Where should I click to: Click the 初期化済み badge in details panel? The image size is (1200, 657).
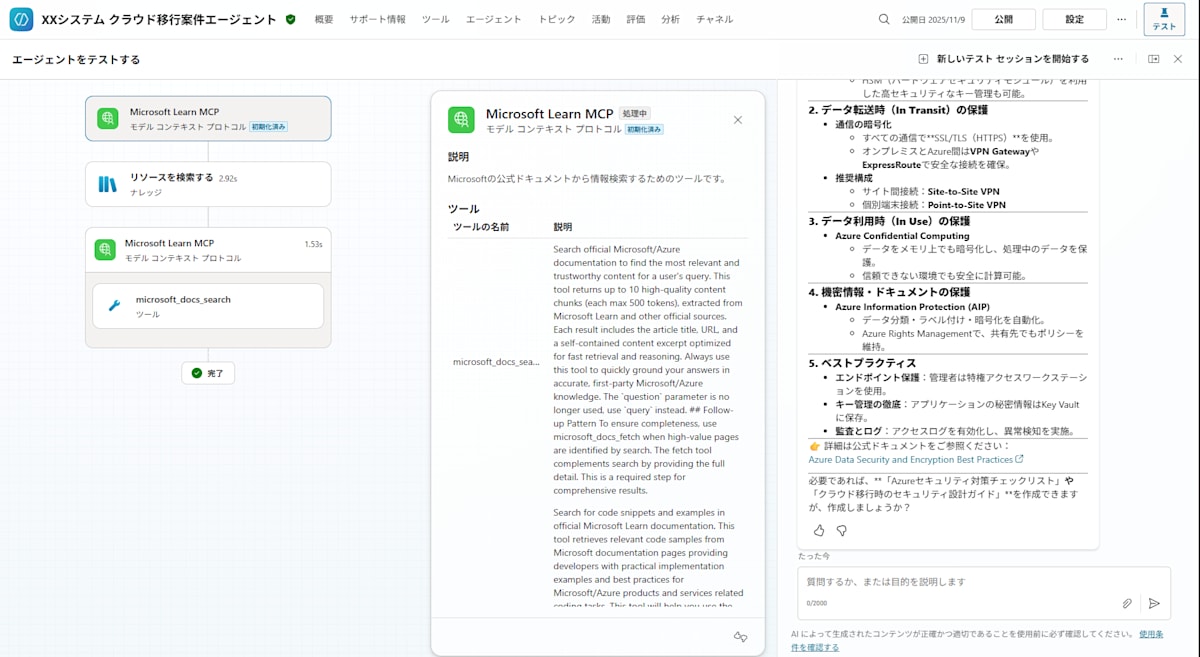645,130
